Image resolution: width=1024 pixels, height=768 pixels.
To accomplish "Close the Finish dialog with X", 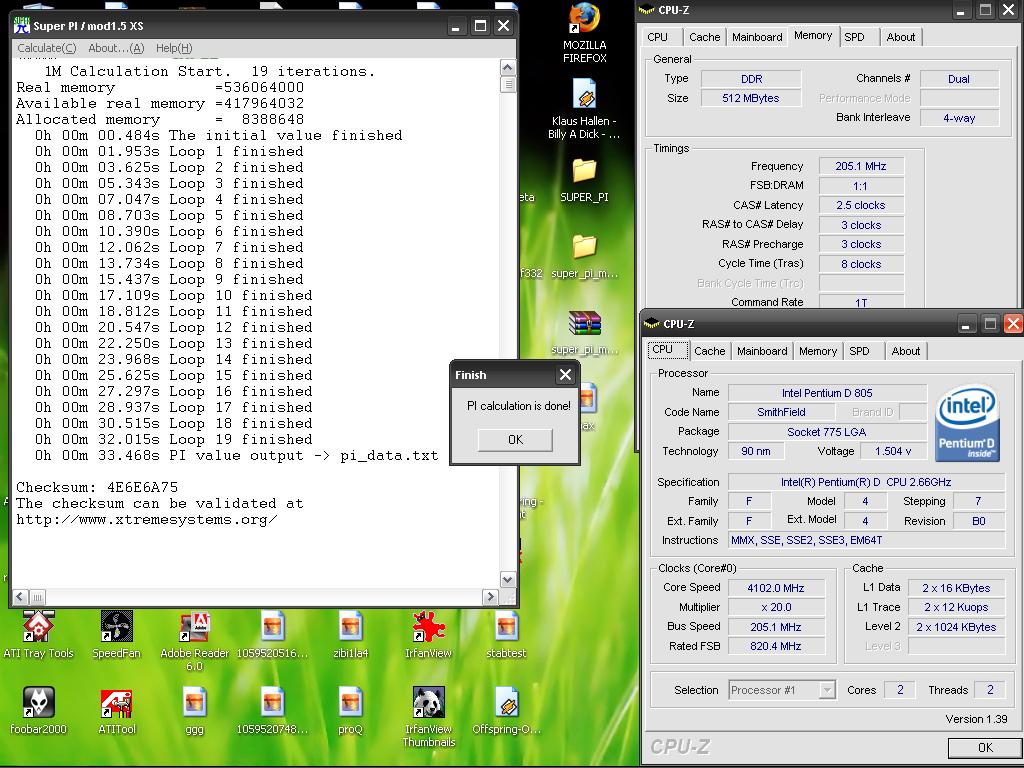I will 565,375.
